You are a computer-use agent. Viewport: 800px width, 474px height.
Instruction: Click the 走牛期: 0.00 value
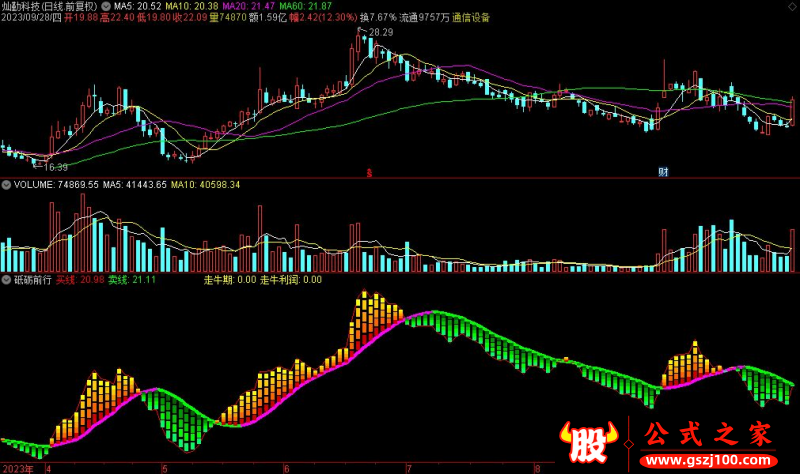coord(230,280)
